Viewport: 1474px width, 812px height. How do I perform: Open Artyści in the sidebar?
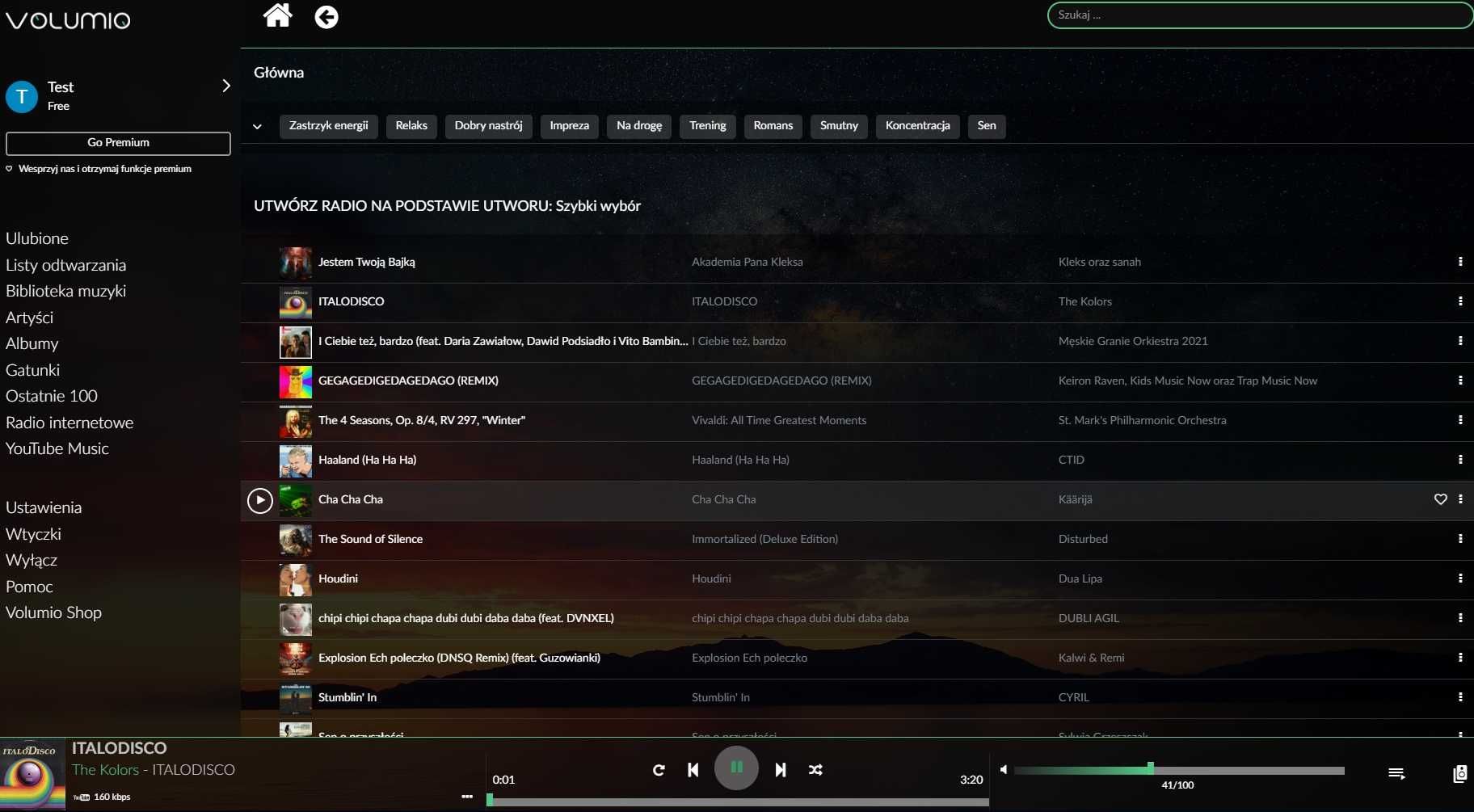click(x=29, y=318)
